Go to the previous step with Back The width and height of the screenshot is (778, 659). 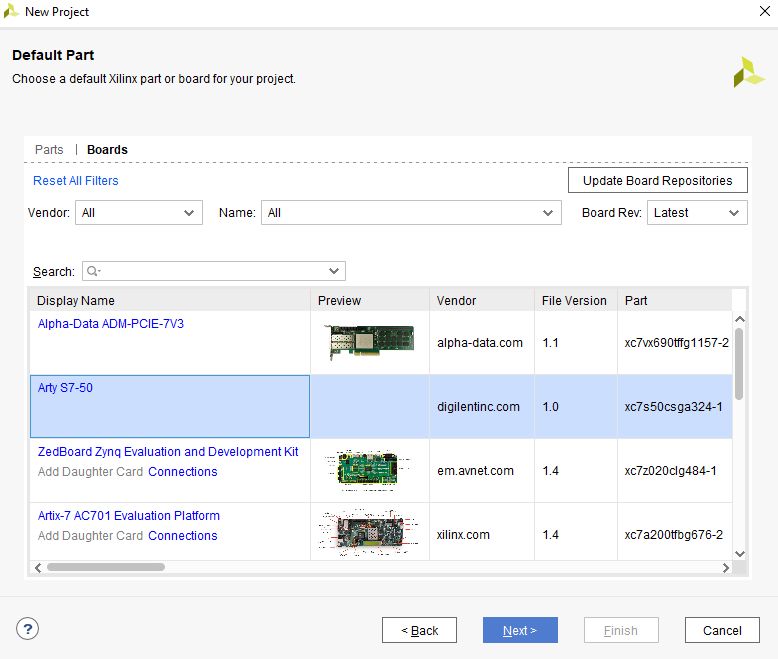(419, 630)
